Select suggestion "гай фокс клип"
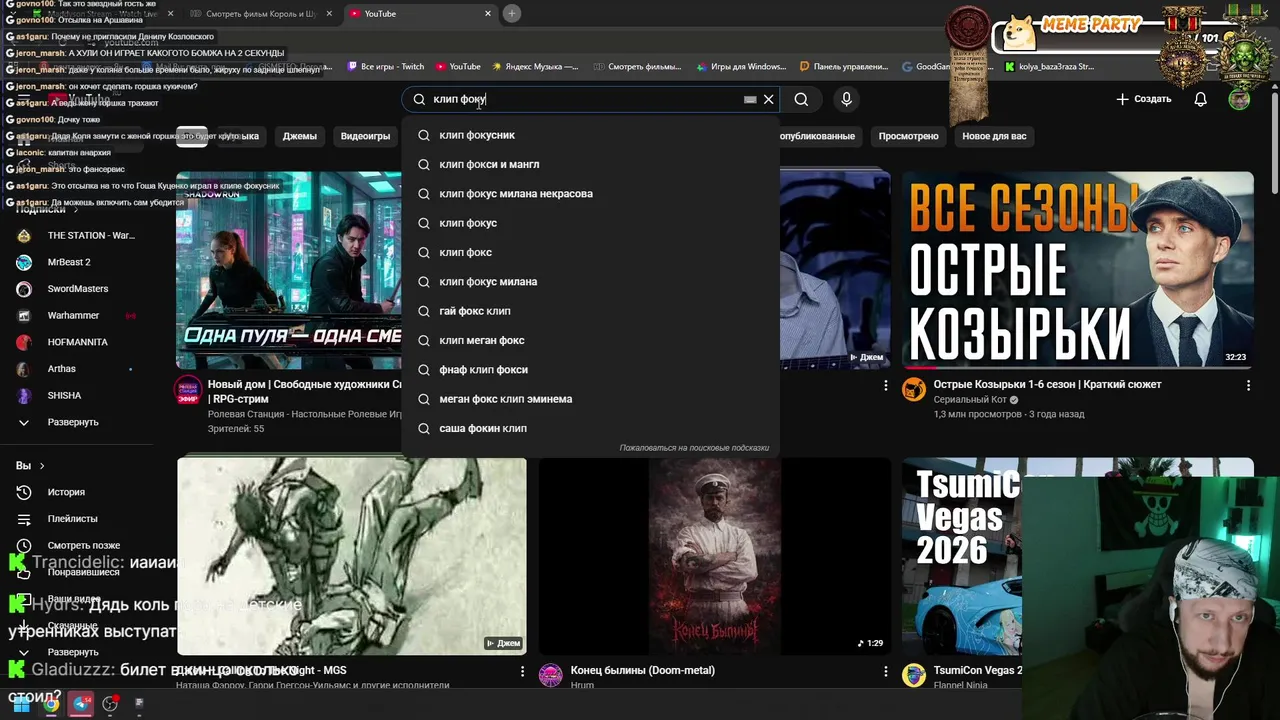Viewport: 1280px width, 720px height. [590, 311]
